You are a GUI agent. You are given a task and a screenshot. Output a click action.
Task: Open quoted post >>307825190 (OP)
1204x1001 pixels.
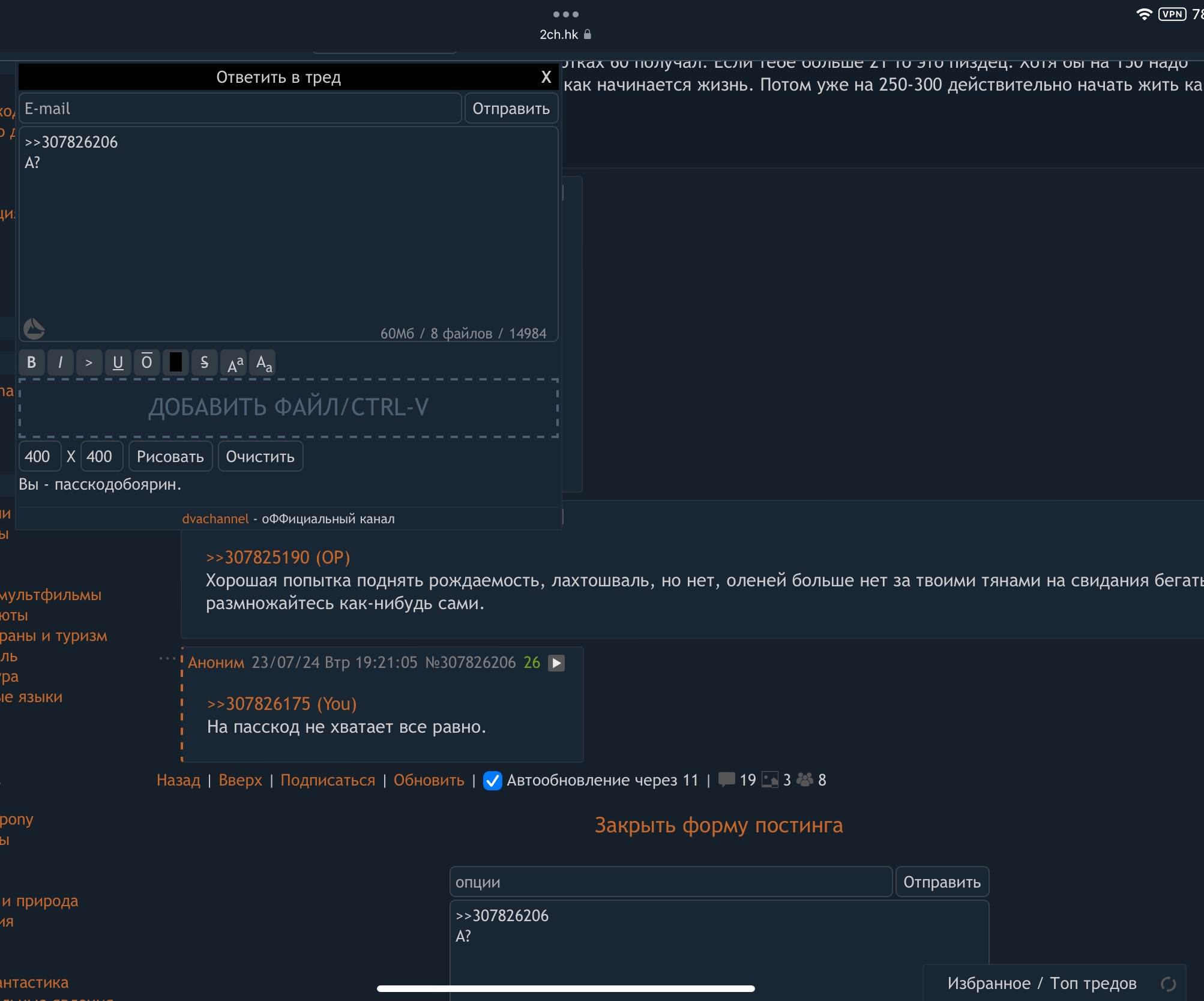pyautogui.click(x=278, y=558)
